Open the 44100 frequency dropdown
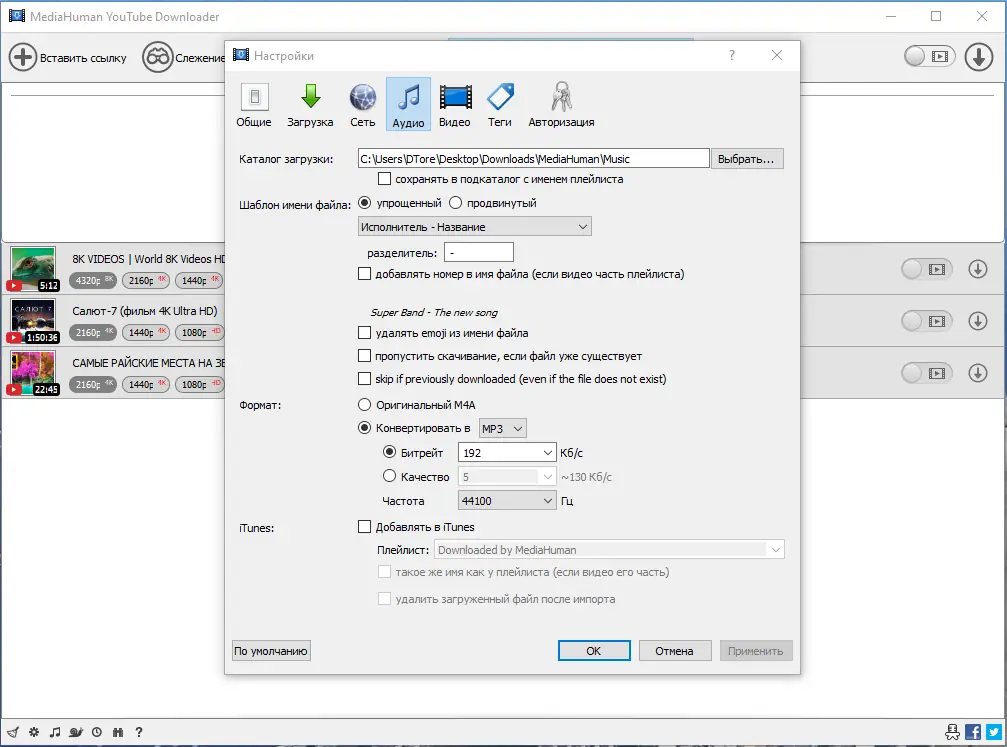1007x747 pixels. coord(507,501)
